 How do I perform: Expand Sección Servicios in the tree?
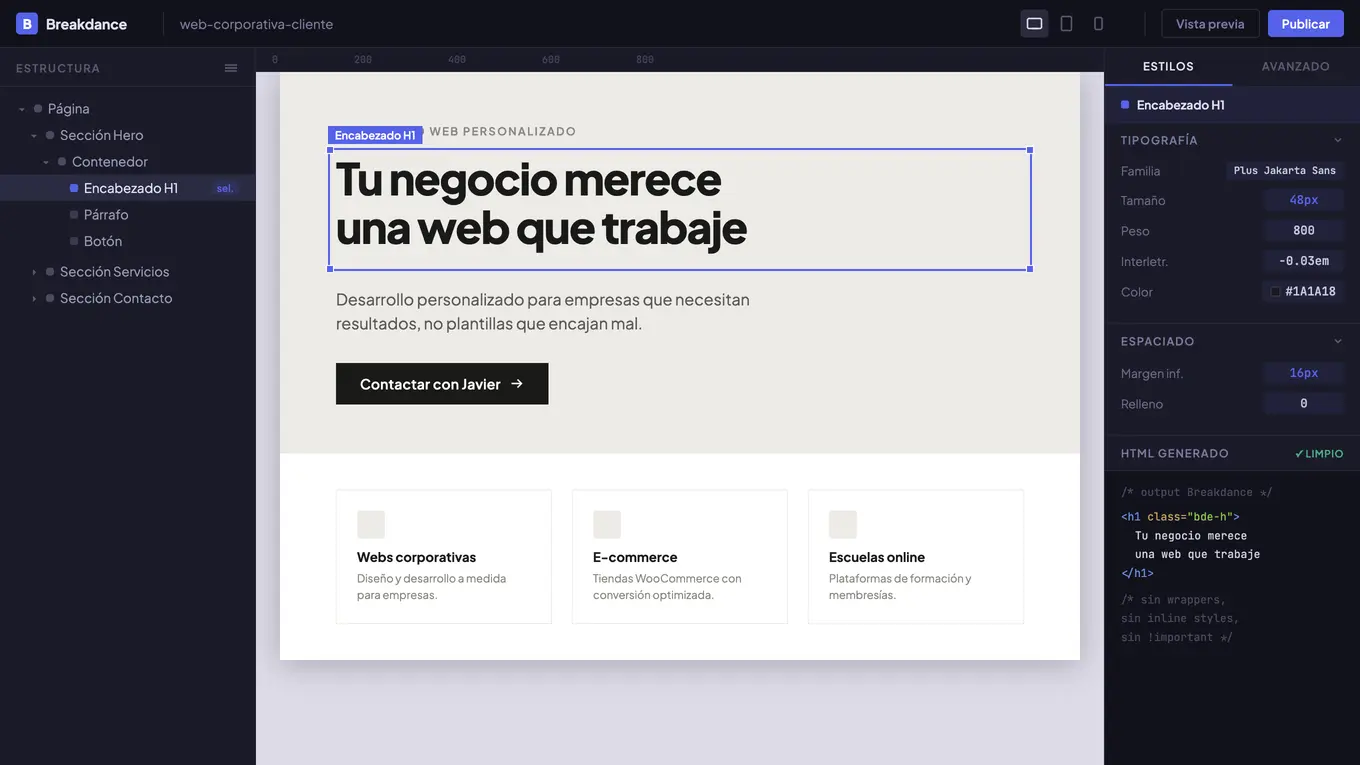(33, 271)
